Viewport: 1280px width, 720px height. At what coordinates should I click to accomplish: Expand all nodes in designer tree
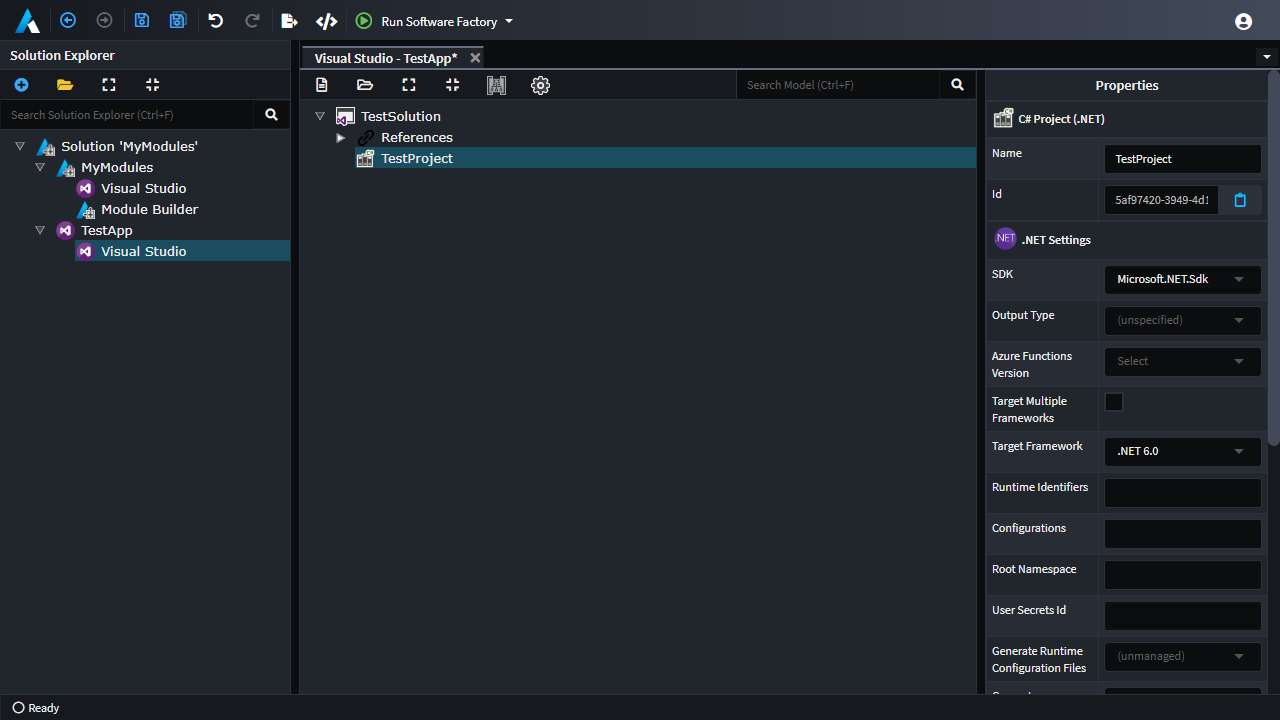tap(409, 85)
